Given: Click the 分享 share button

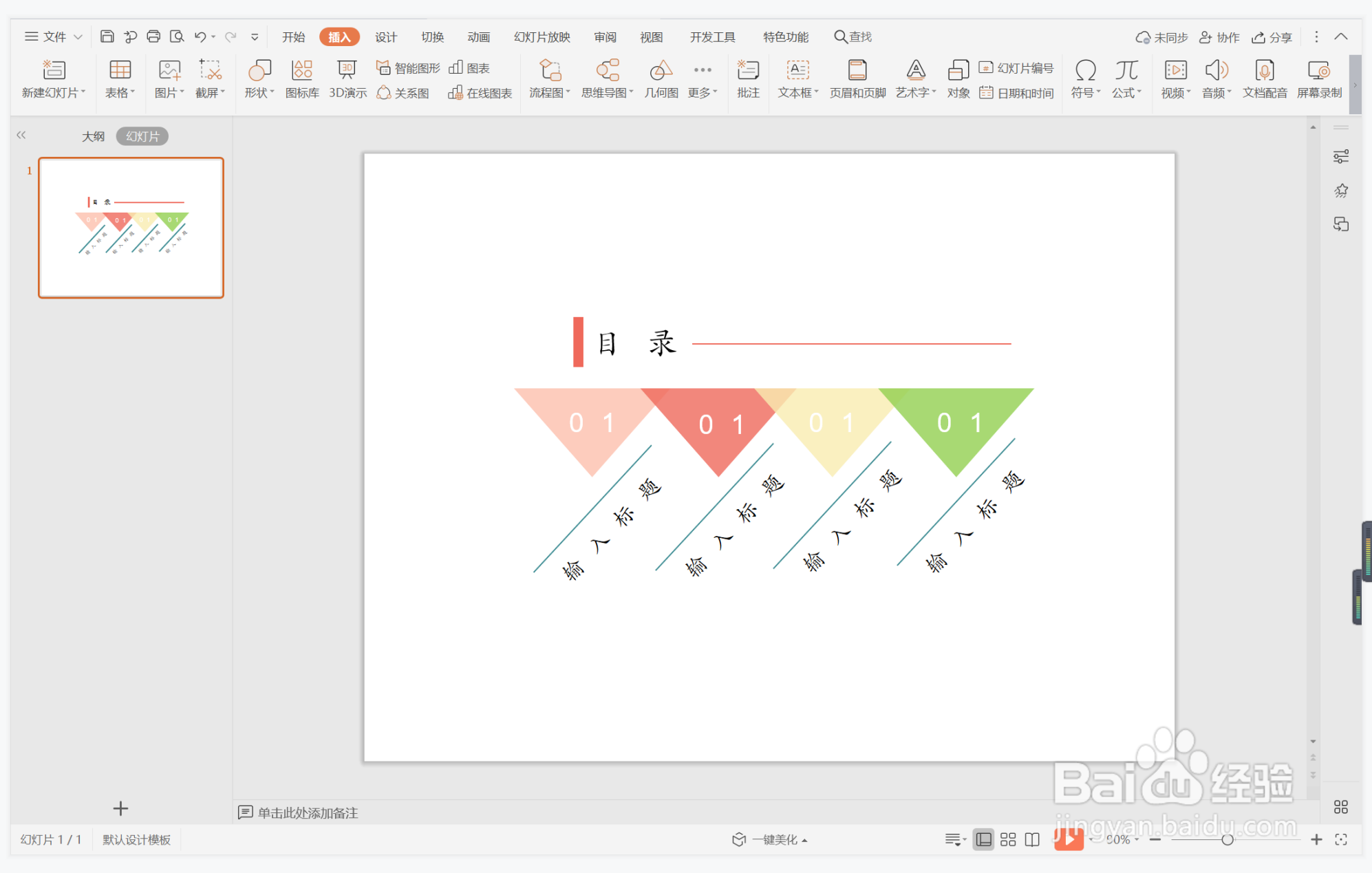Looking at the screenshot, I should click(1272, 37).
